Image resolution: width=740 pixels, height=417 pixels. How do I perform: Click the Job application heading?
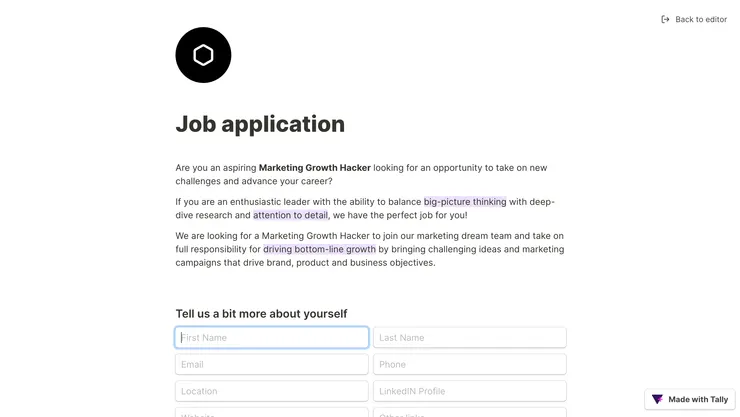[260, 124]
